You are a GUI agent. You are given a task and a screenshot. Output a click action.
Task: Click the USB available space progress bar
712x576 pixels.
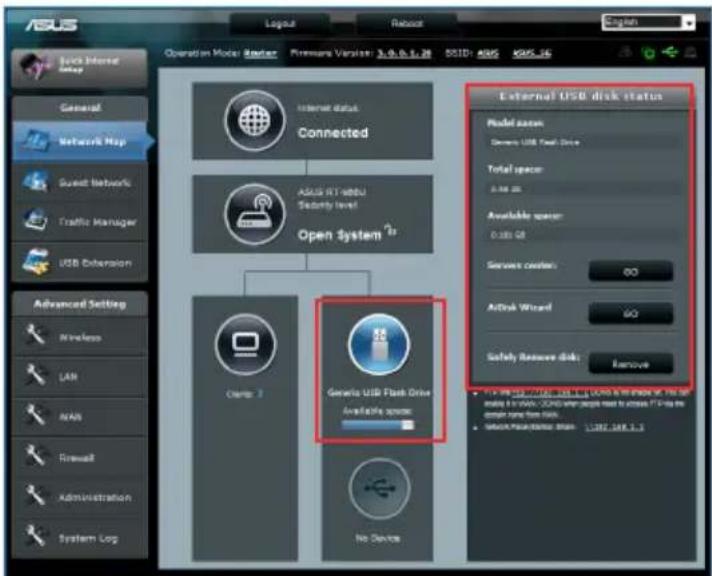[x=378, y=425]
